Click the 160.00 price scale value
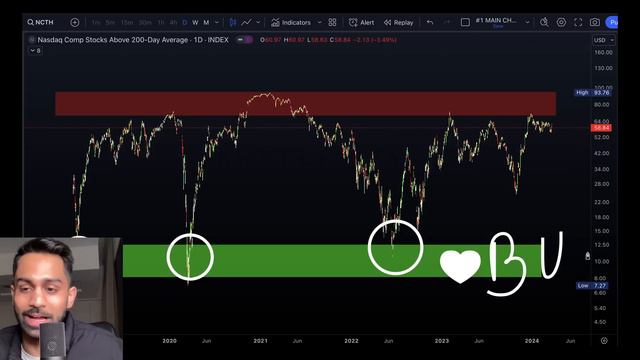The height and width of the screenshot is (360, 640). tap(603, 52)
